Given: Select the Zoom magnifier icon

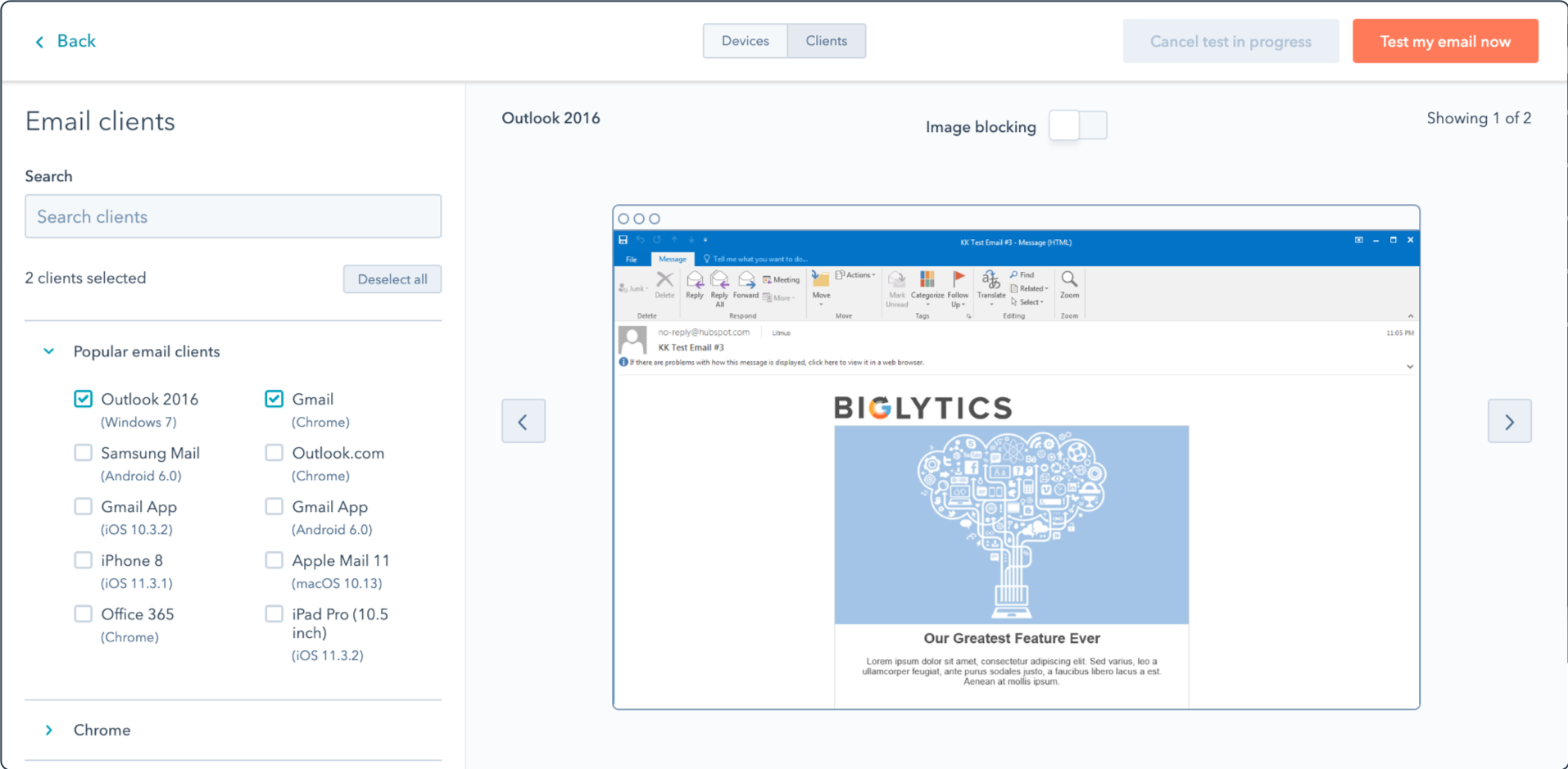Looking at the screenshot, I should tap(1068, 280).
